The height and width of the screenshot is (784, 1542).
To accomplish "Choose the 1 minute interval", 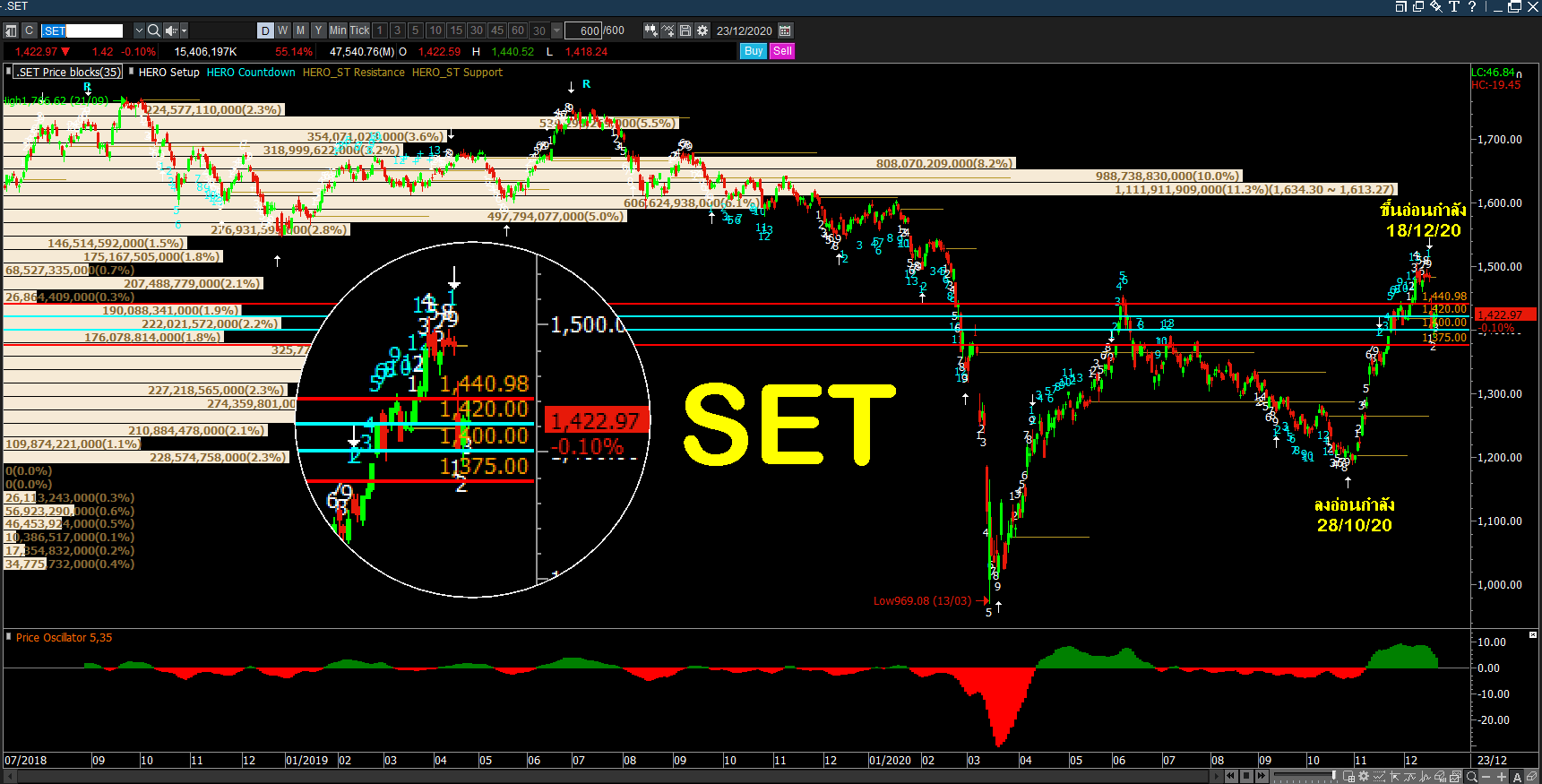I will tap(380, 30).
